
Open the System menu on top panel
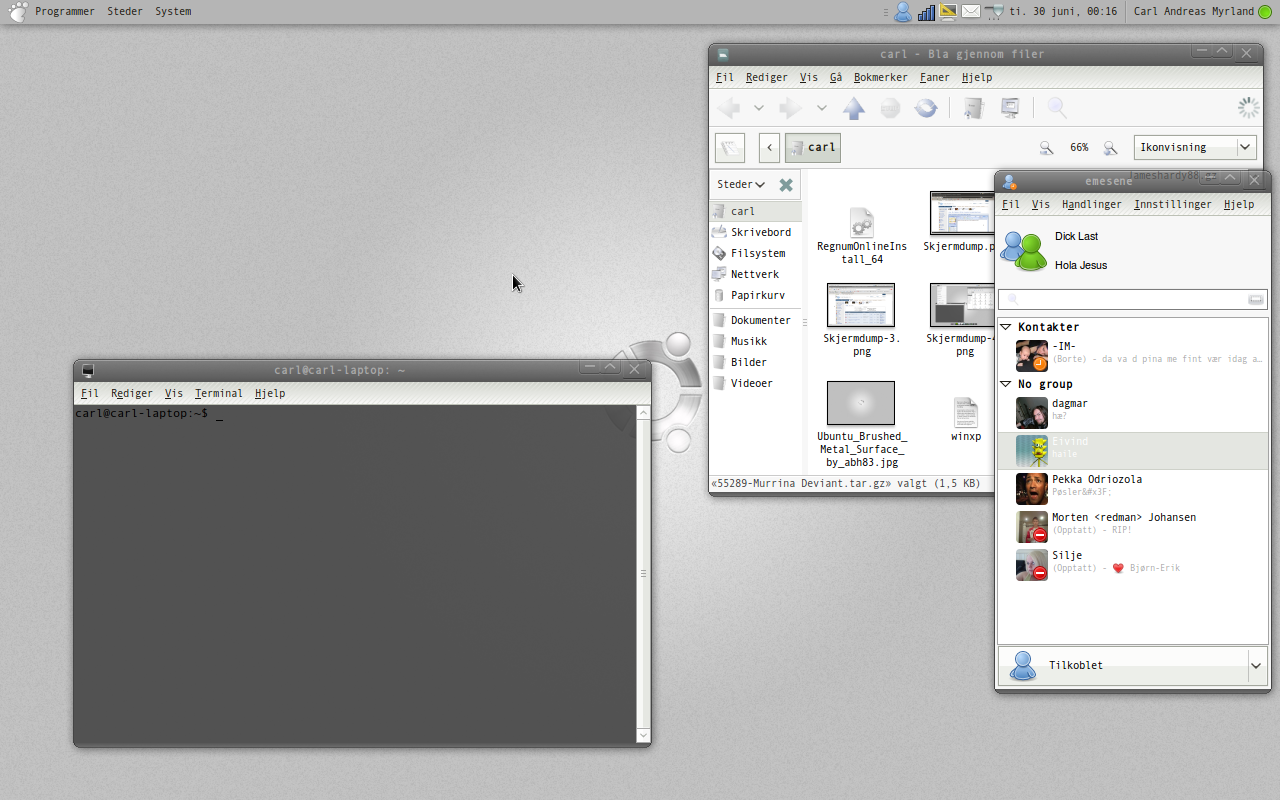173,11
